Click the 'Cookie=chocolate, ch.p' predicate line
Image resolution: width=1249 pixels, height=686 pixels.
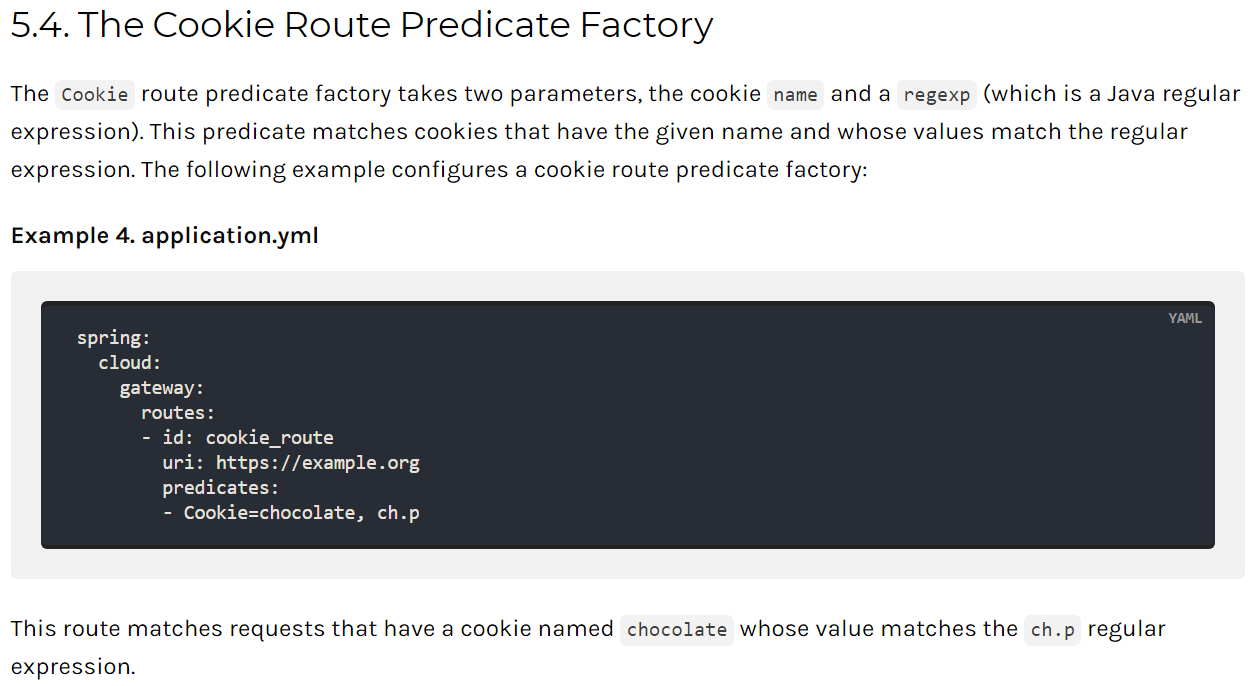coord(301,513)
